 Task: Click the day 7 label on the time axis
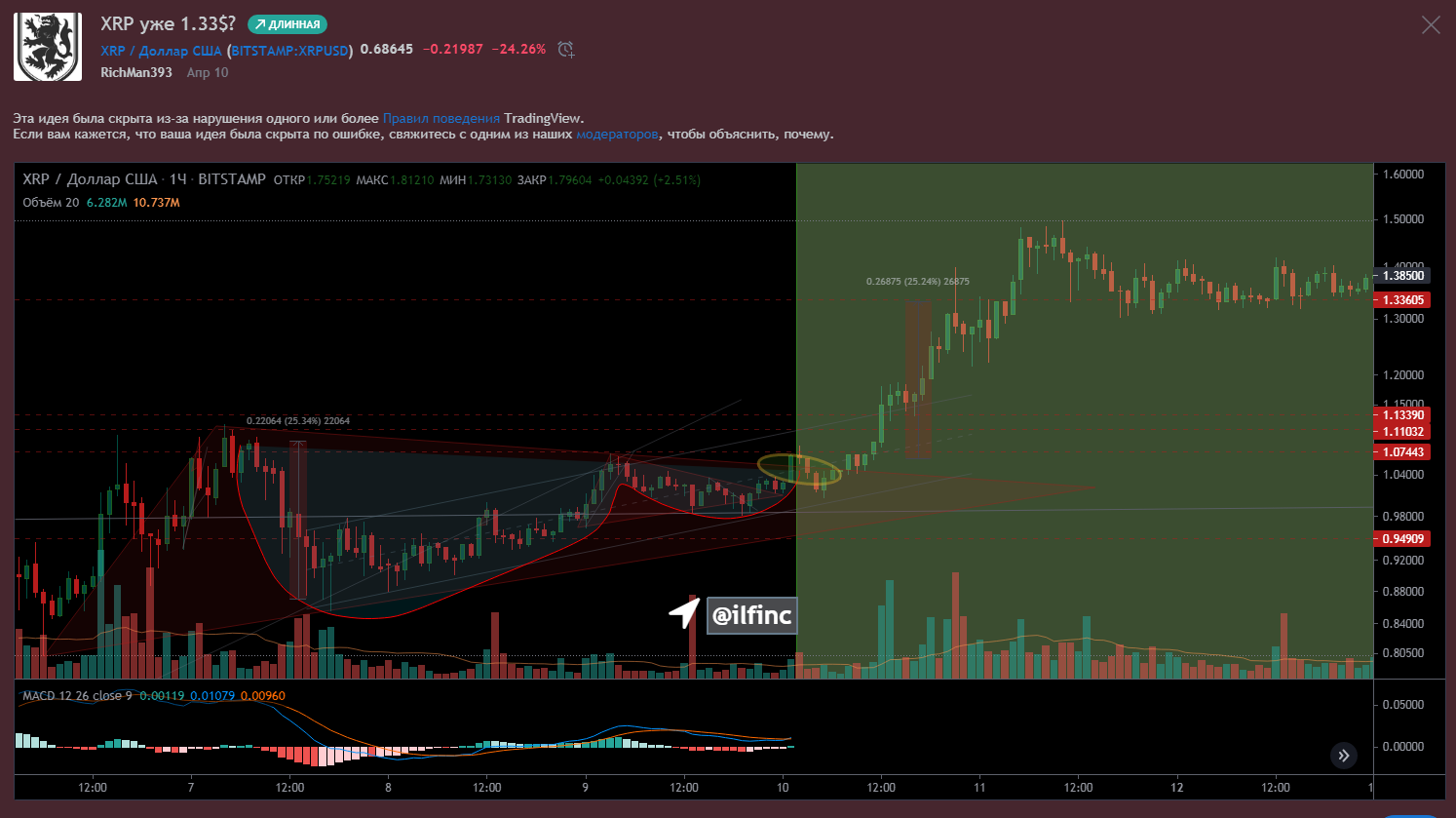191,788
